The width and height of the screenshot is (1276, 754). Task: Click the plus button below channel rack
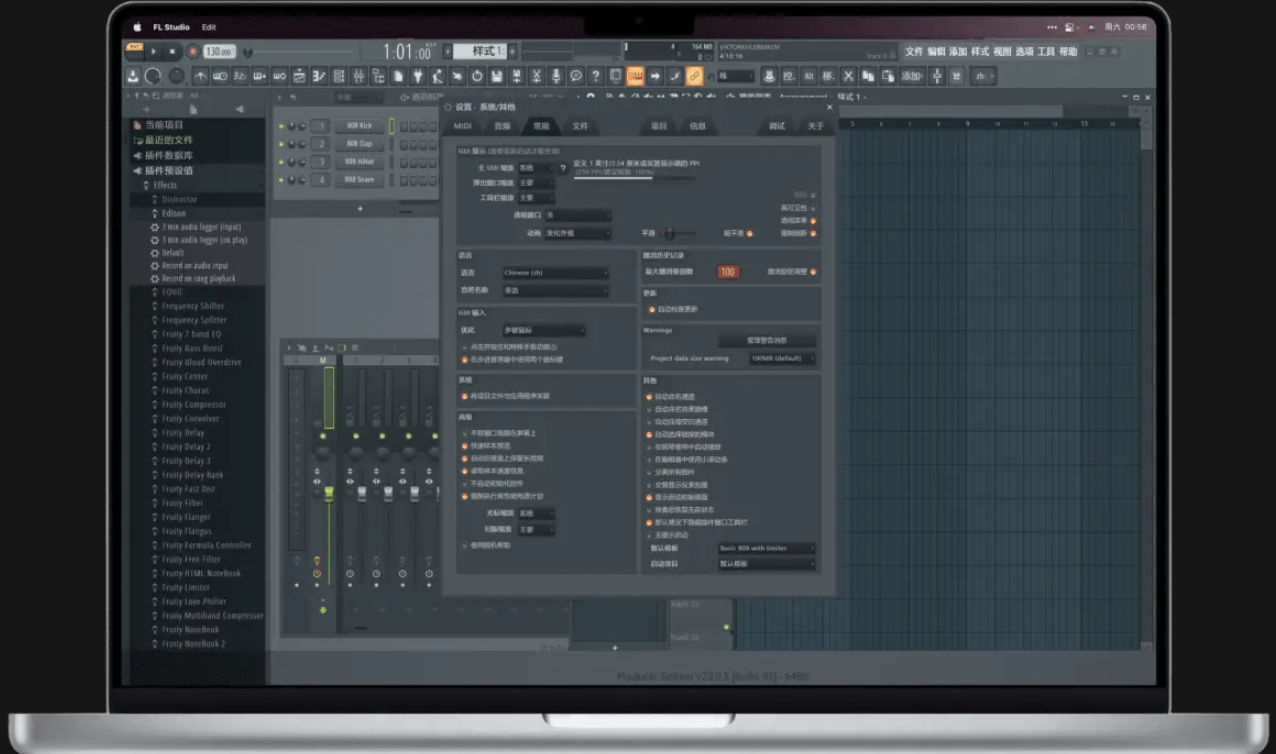point(360,208)
